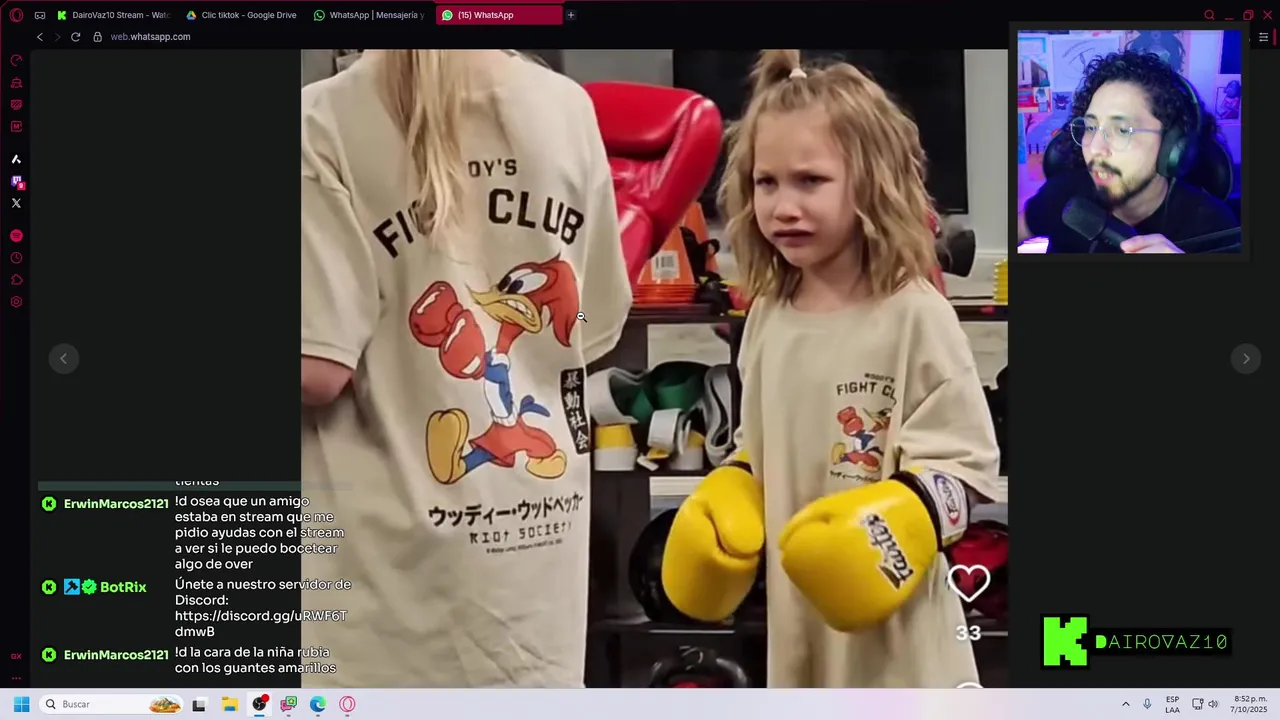Show previous media with left arrow
Screen dimensions: 1280x720
tap(63, 358)
